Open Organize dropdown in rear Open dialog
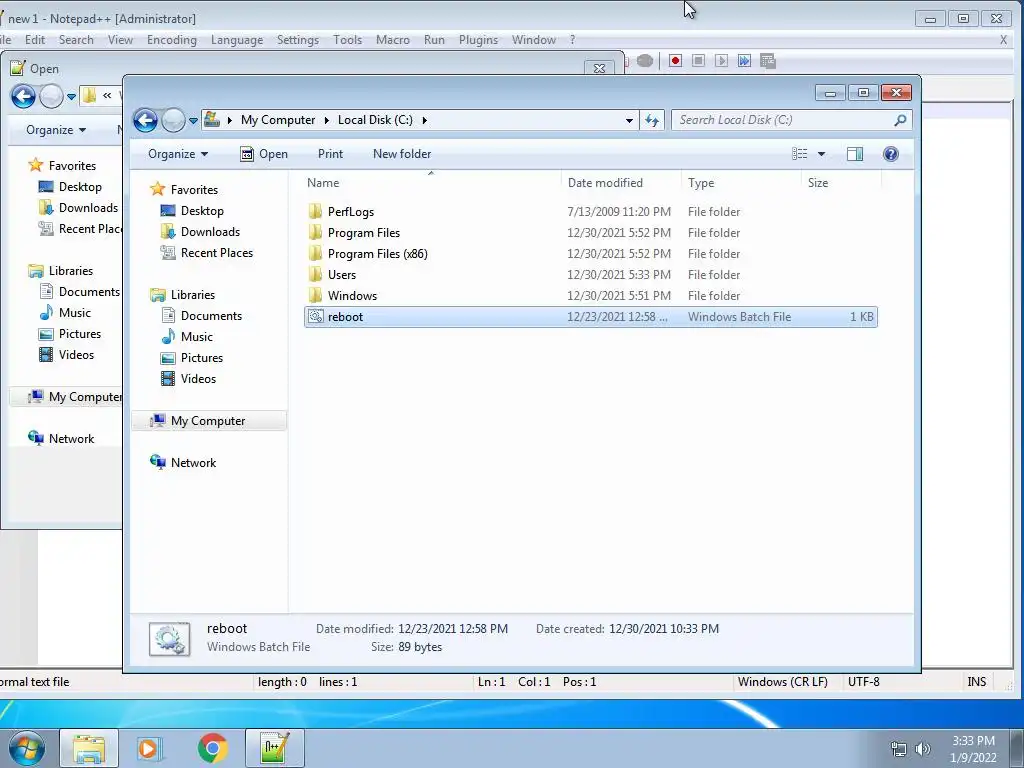 tap(56, 130)
